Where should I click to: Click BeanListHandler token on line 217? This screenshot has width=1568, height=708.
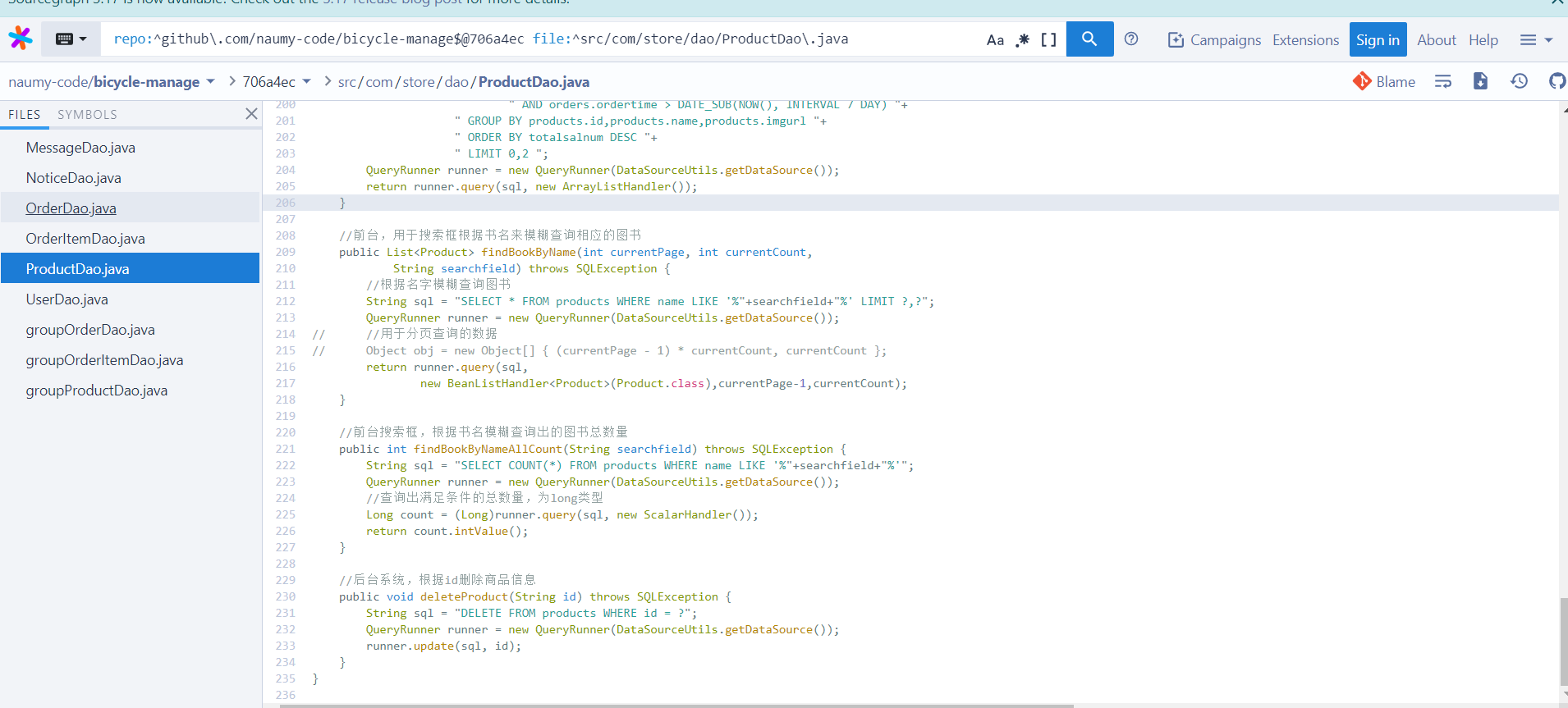tap(498, 383)
